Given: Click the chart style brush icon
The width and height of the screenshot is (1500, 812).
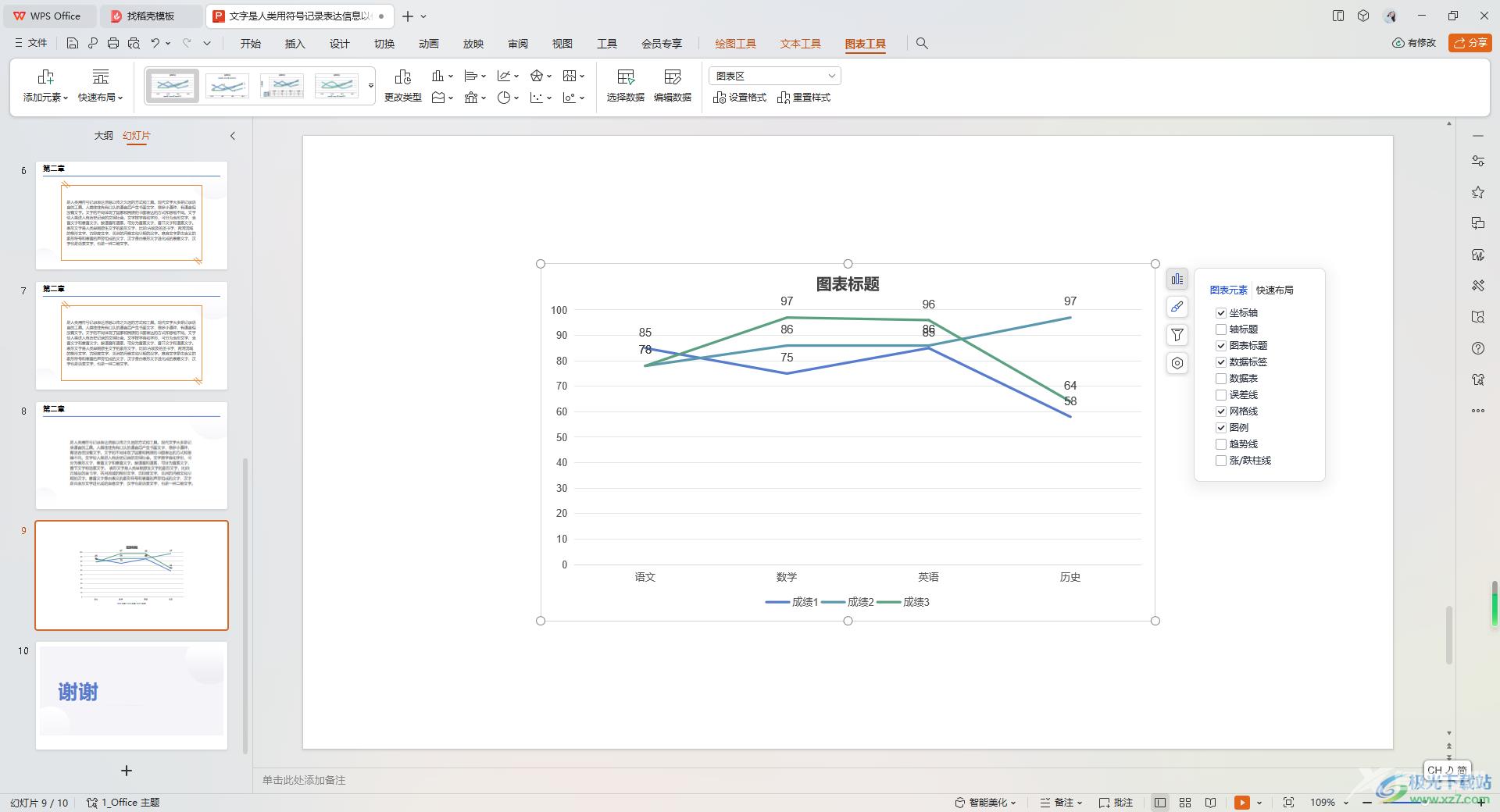Looking at the screenshot, I should click(x=1177, y=307).
